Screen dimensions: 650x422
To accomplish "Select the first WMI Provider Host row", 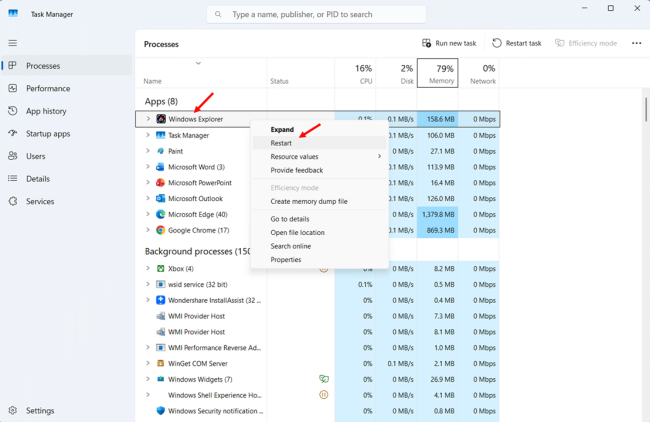I will pyautogui.click(x=318, y=316).
